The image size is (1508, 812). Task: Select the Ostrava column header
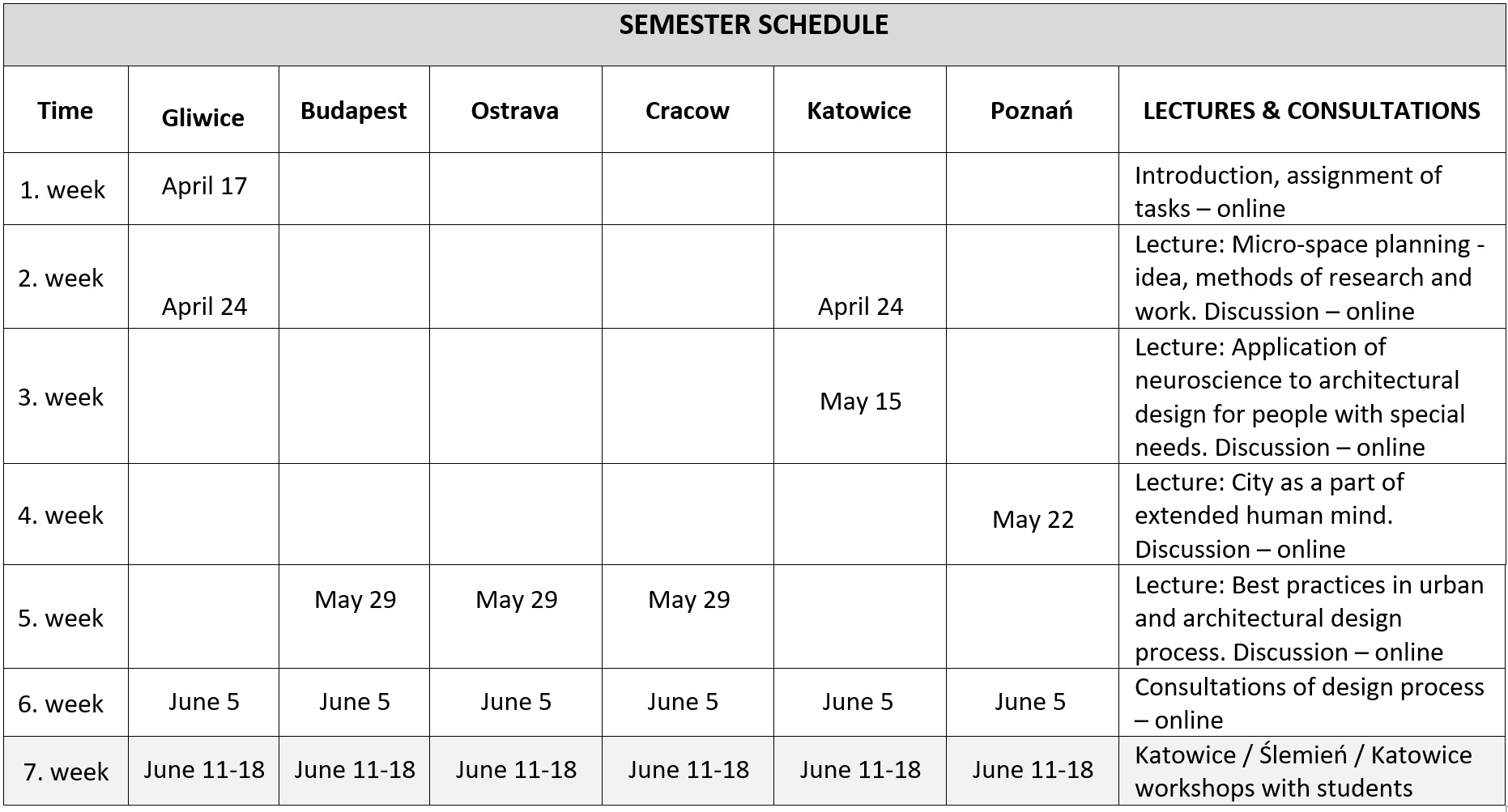click(x=514, y=110)
